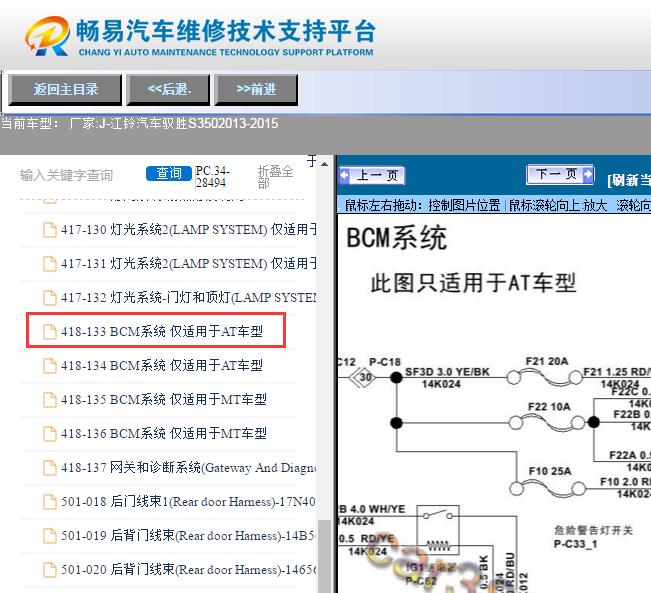Viewport: 651px width, 593px height.
Task: Click document icon beside 418-135
Action: (50, 400)
